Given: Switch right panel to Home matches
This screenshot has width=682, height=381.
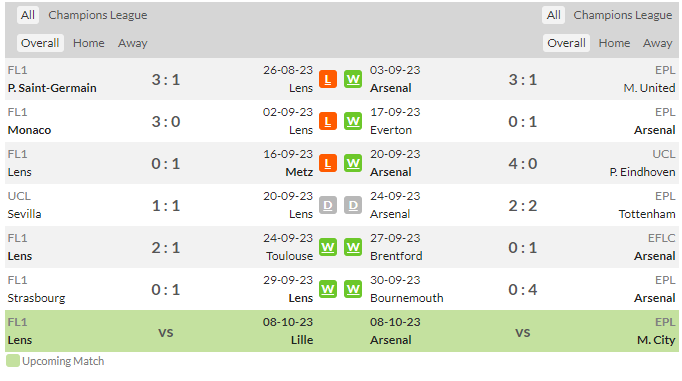Looking at the screenshot, I should point(614,43).
